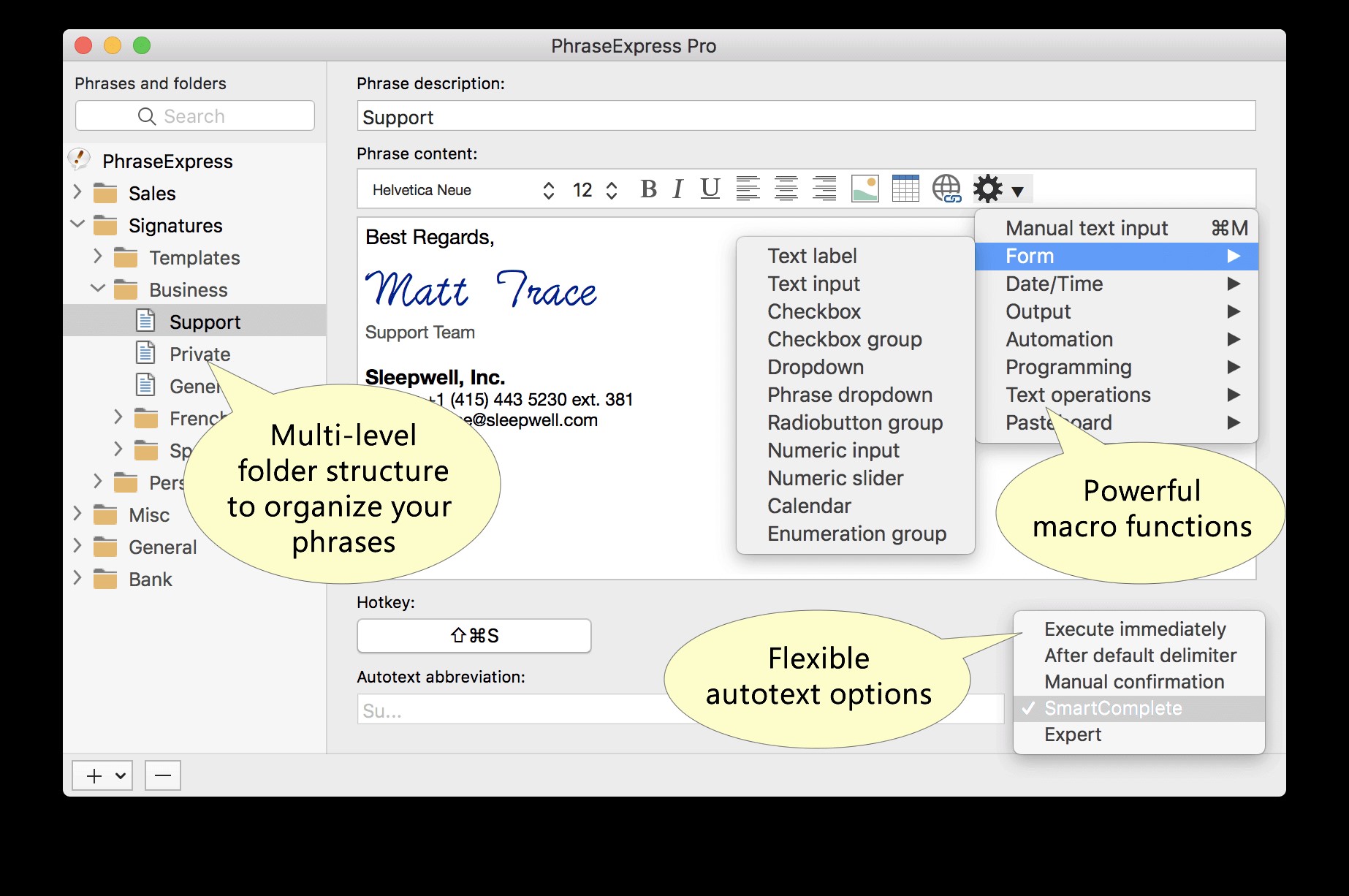Expand the Sales folder

77,193
